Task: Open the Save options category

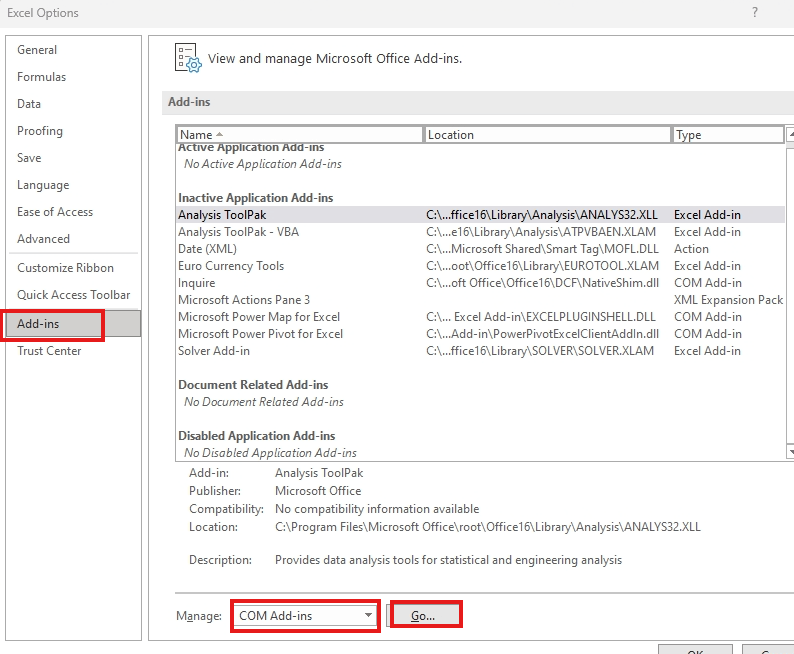Action: coord(29,157)
